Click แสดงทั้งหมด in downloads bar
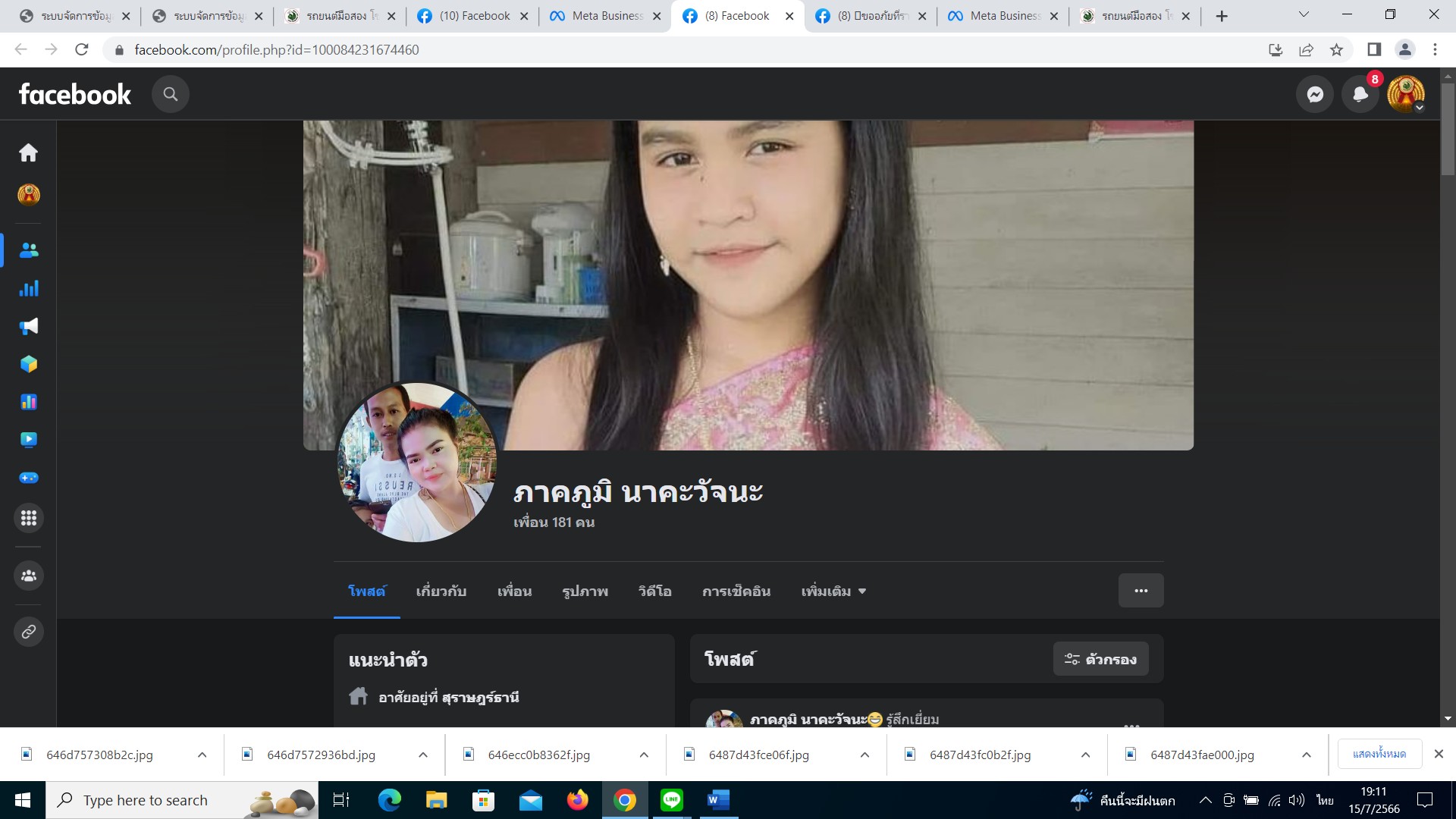 pos(1379,754)
